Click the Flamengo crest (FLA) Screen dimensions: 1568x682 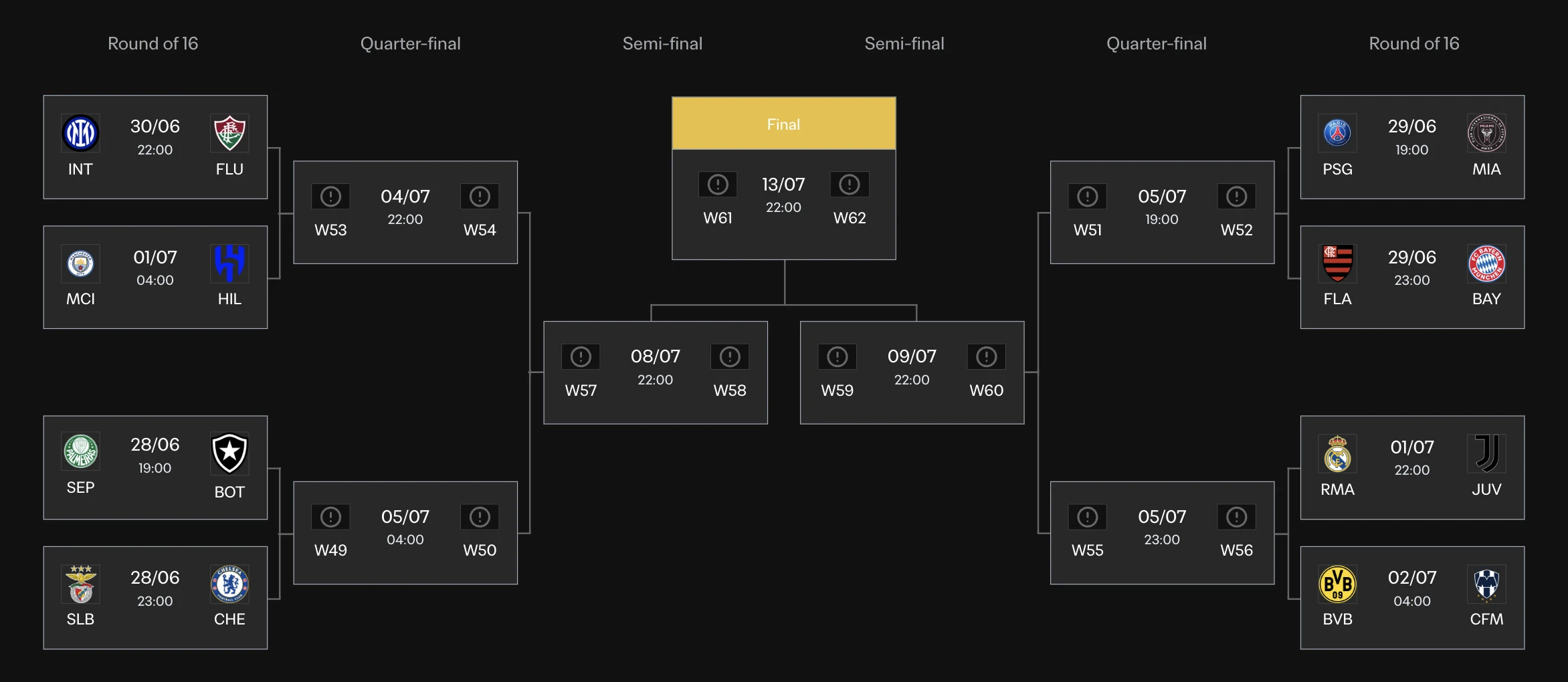[1337, 263]
